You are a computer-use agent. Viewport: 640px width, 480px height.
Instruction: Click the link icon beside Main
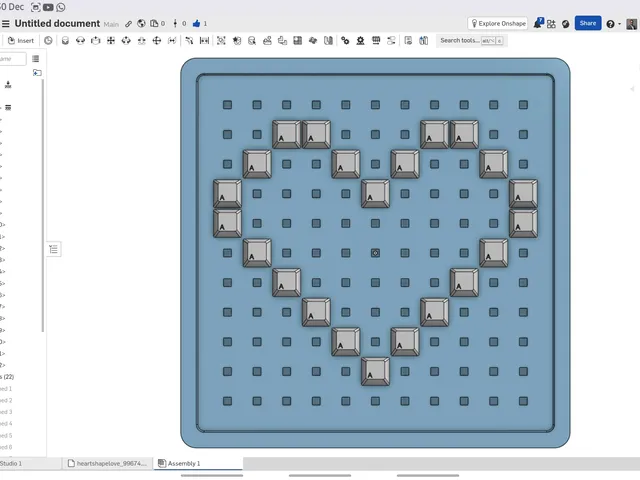pos(129,24)
